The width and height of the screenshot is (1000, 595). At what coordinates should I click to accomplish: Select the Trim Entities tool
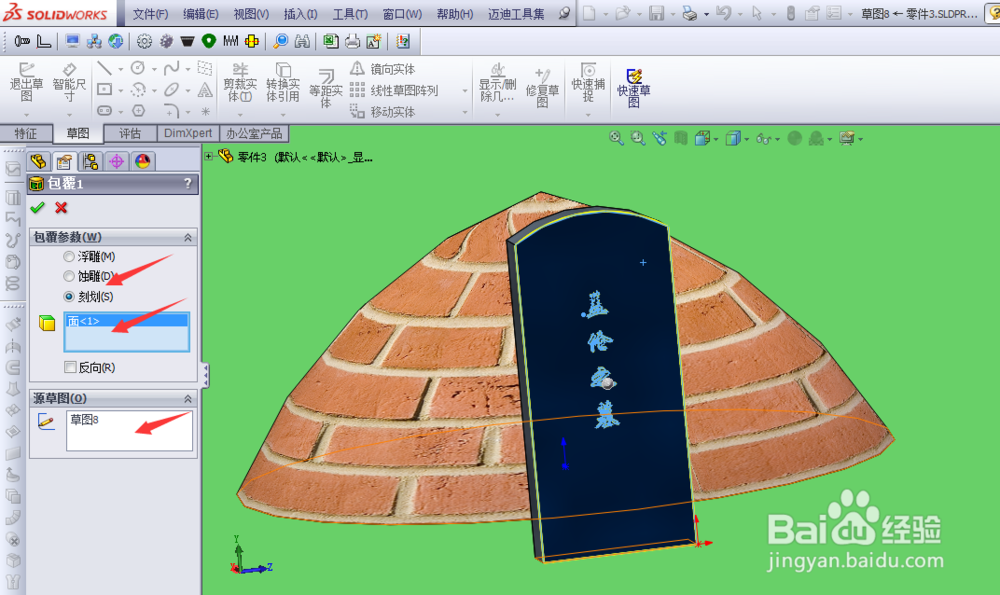click(x=239, y=83)
